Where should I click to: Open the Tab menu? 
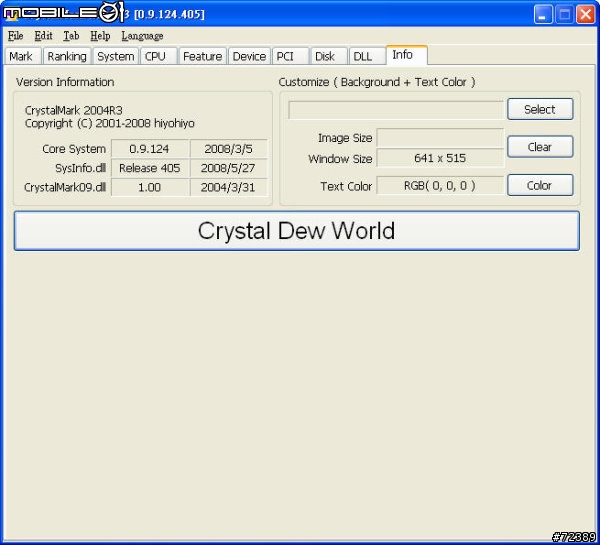point(71,36)
